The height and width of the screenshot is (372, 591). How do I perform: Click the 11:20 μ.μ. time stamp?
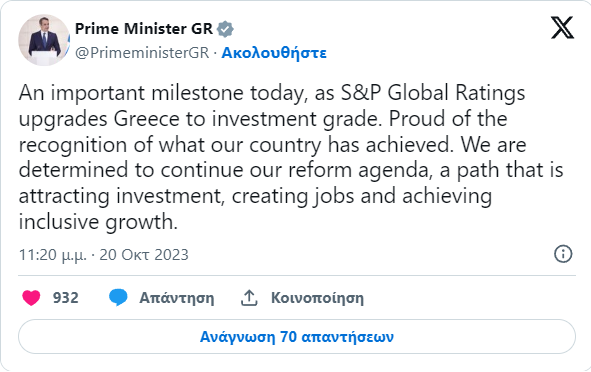[x=53, y=255]
